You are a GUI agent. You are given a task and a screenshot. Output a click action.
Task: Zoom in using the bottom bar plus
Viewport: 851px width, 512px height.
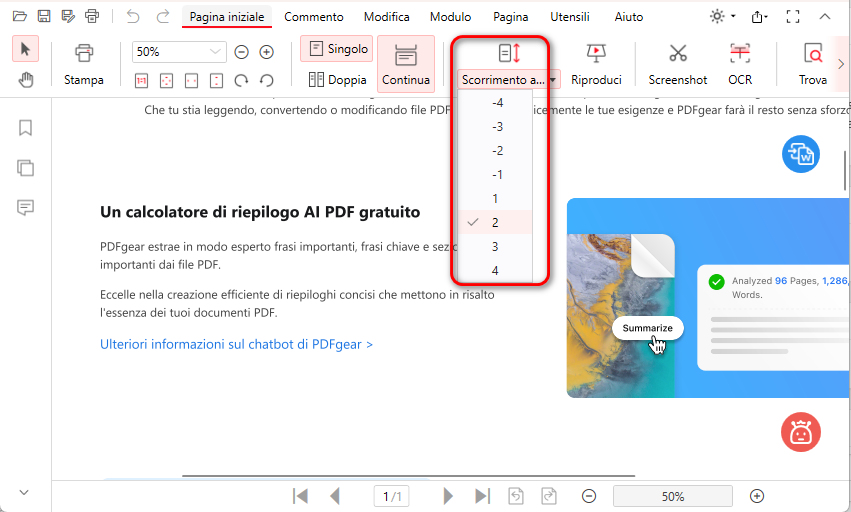click(x=757, y=496)
